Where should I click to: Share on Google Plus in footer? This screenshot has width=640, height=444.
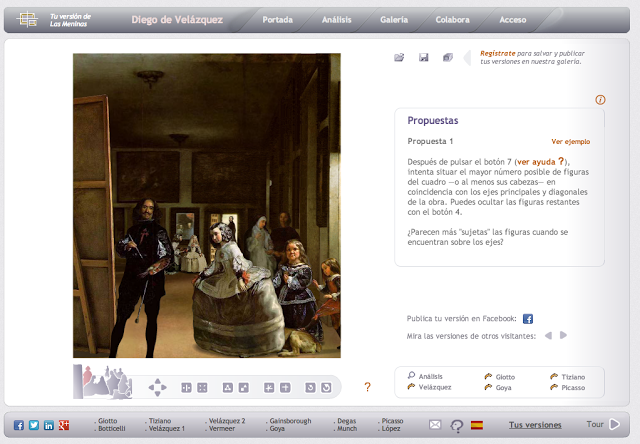click(x=64, y=425)
